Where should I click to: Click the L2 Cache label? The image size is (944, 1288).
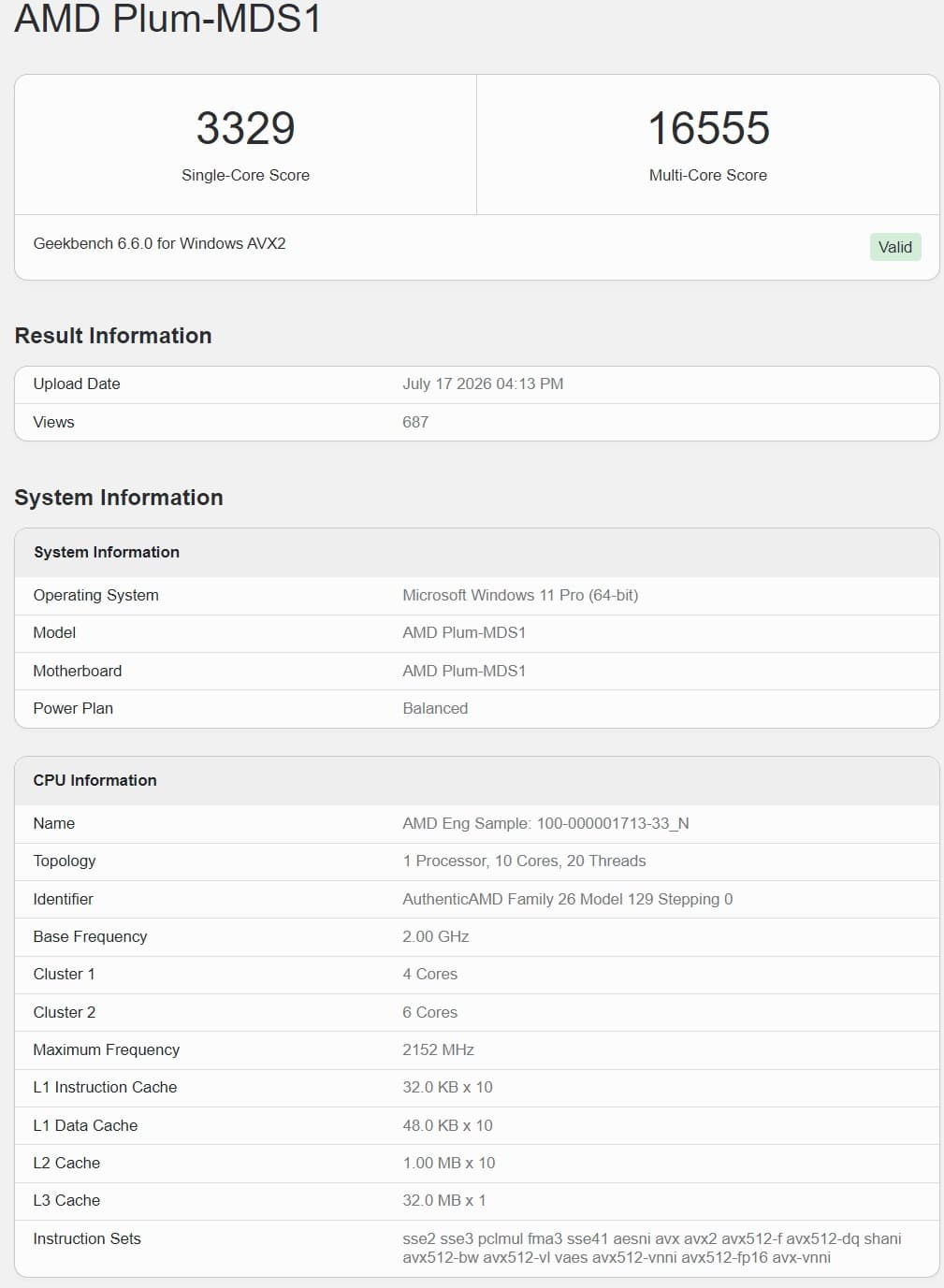(x=67, y=1163)
